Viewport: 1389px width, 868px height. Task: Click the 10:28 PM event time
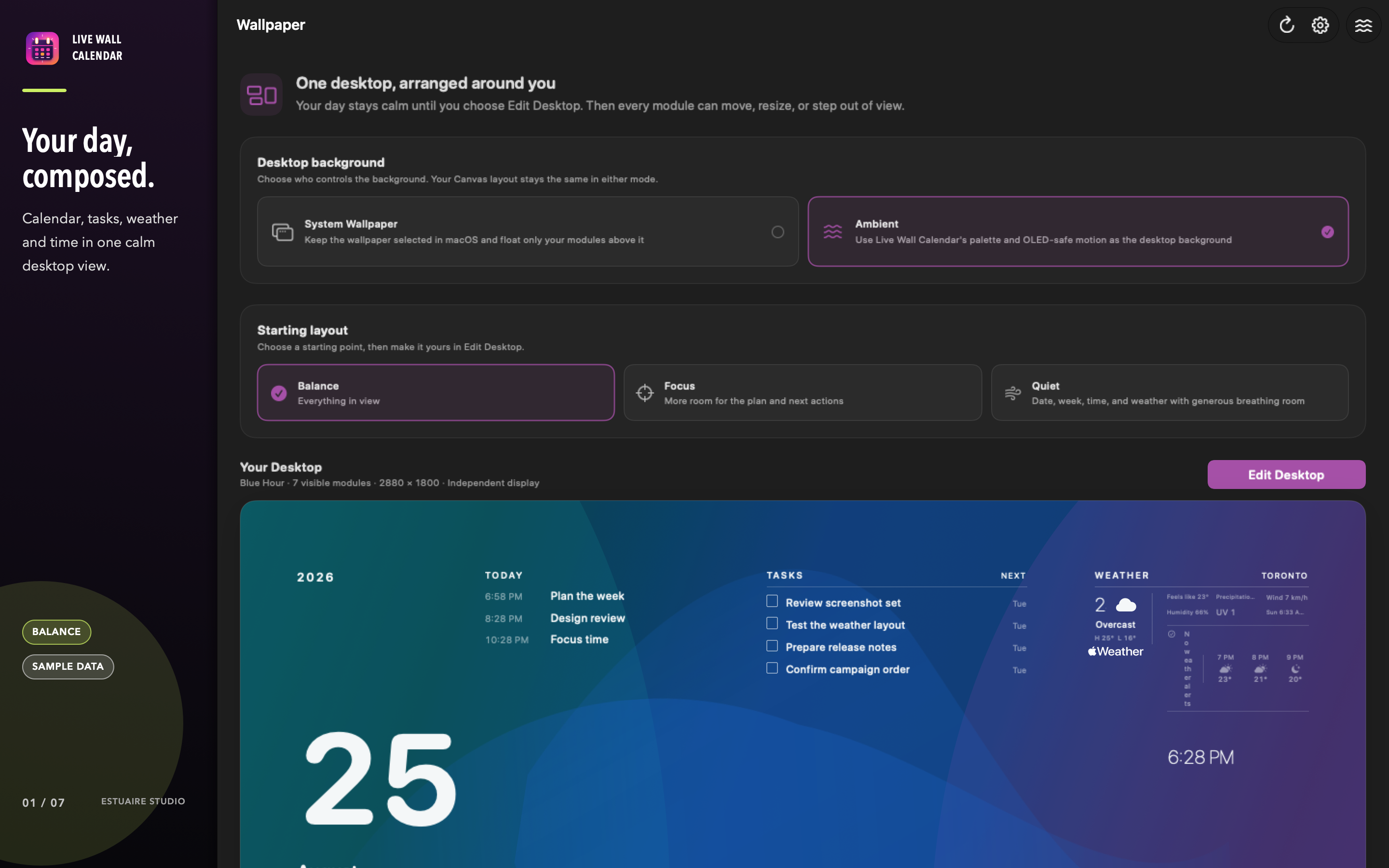(x=507, y=640)
